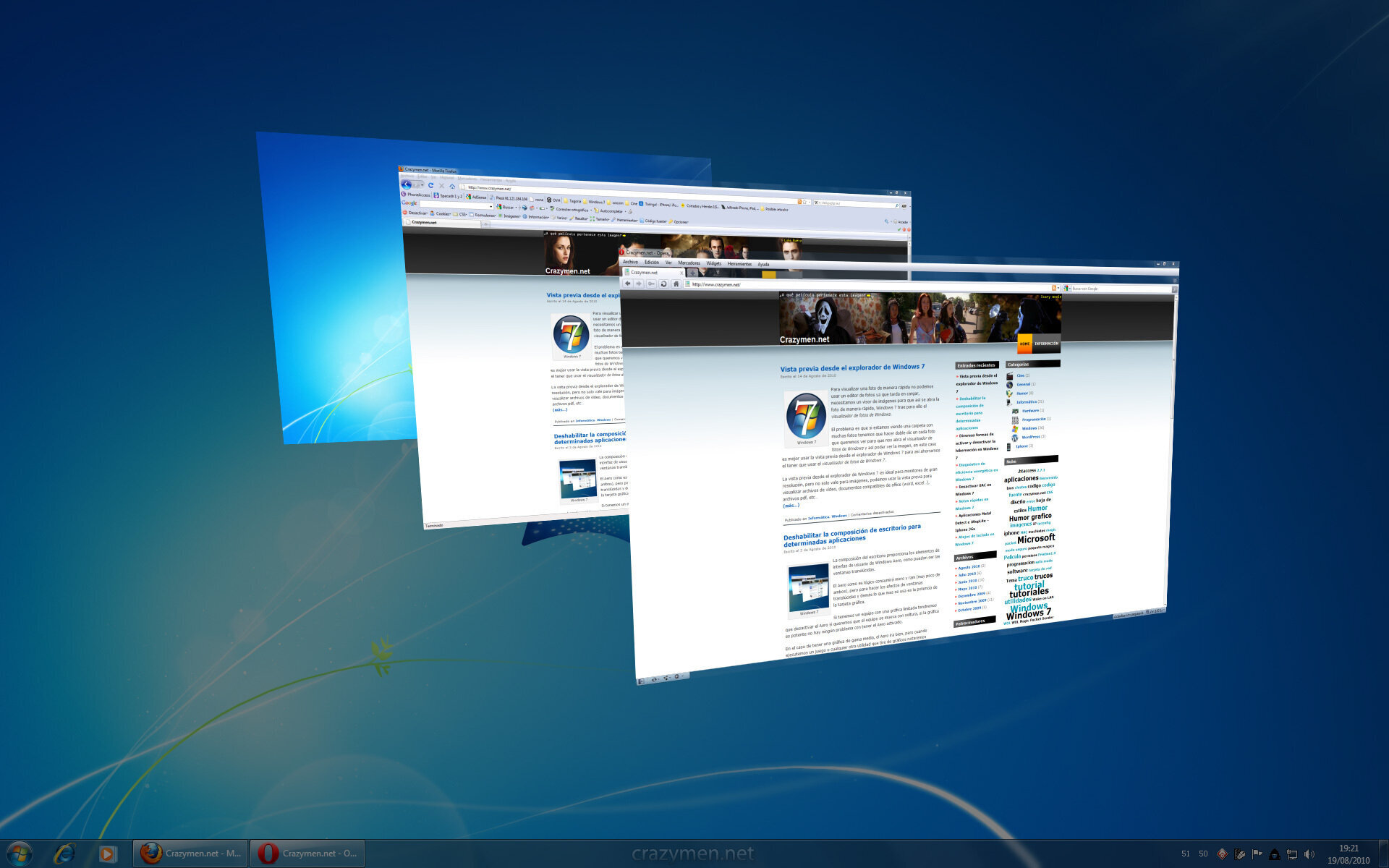Select the Crazymen.net tab in Opera
Image resolution: width=1389 pixels, height=868 pixels.
point(653,272)
